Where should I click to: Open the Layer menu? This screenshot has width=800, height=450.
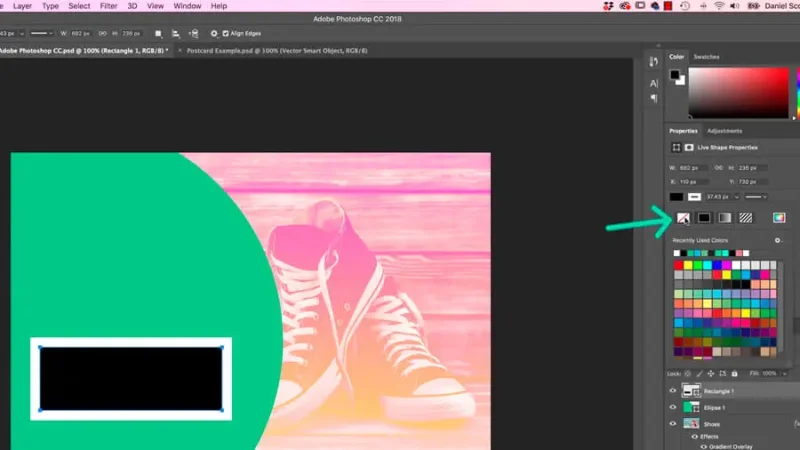pos(22,6)
